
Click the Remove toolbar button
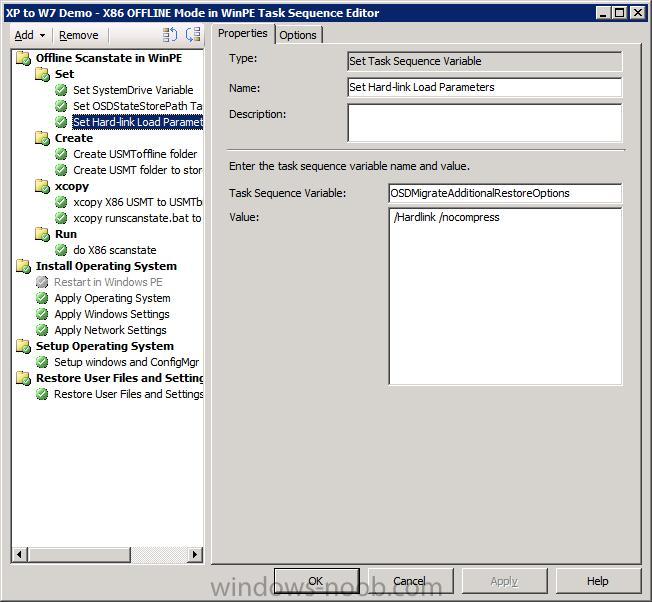79,35
